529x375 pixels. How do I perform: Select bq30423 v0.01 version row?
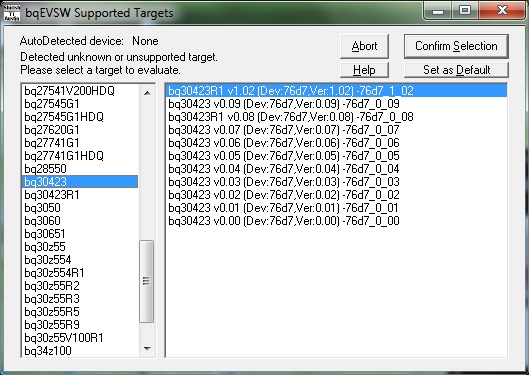[336, 208]
